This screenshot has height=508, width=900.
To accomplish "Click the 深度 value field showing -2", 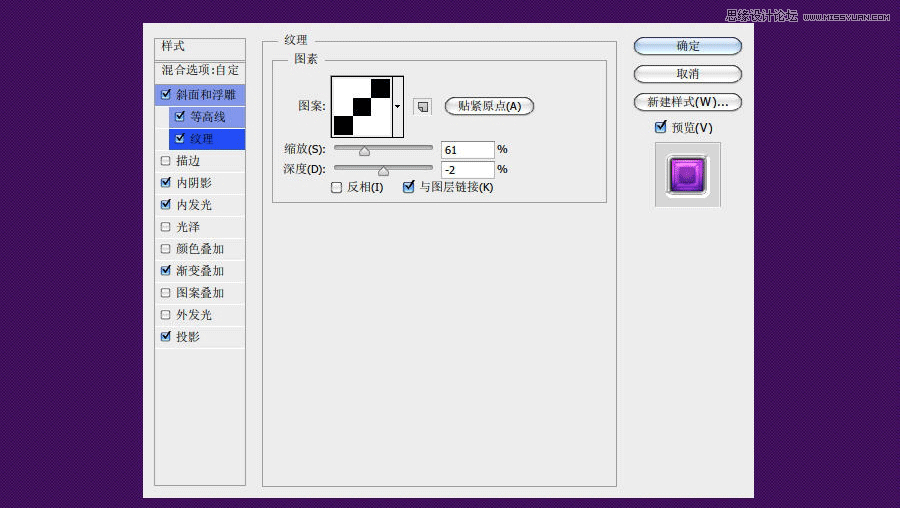I will [467, 170].
